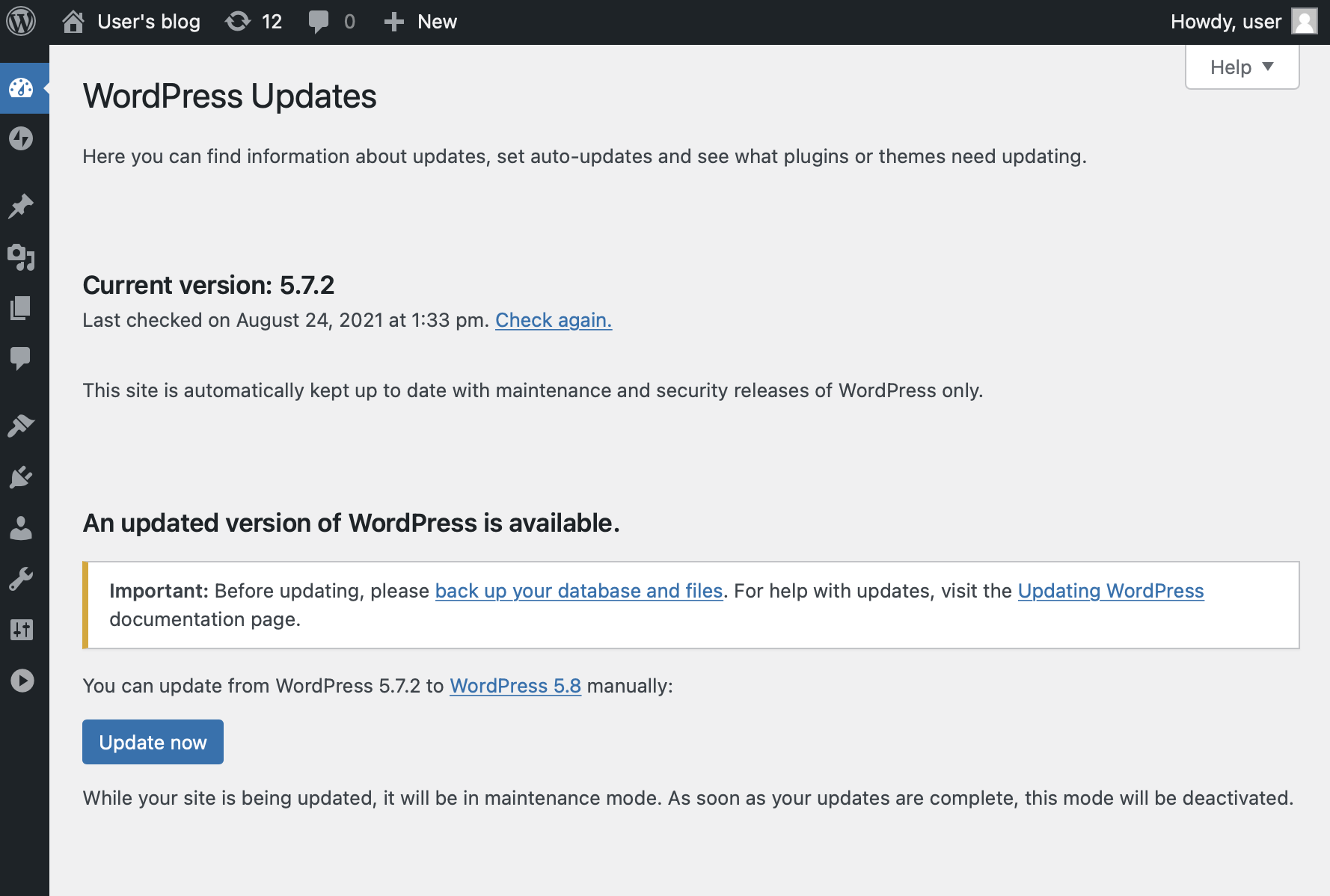Open Settings via the sliders icon
The image size is (1330, 896).
22,629
